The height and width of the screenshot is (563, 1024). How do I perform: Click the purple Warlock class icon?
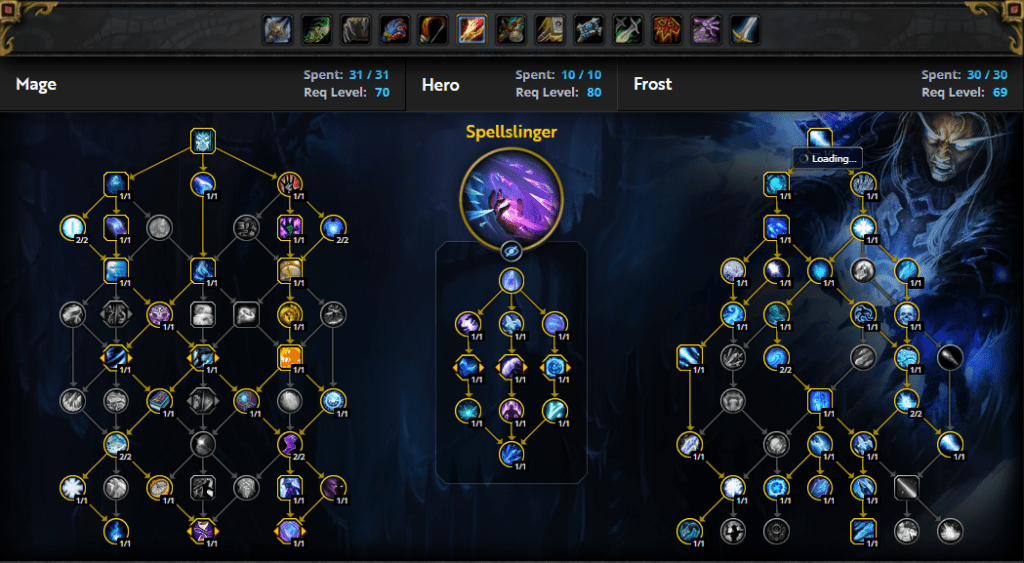[706, 30]
